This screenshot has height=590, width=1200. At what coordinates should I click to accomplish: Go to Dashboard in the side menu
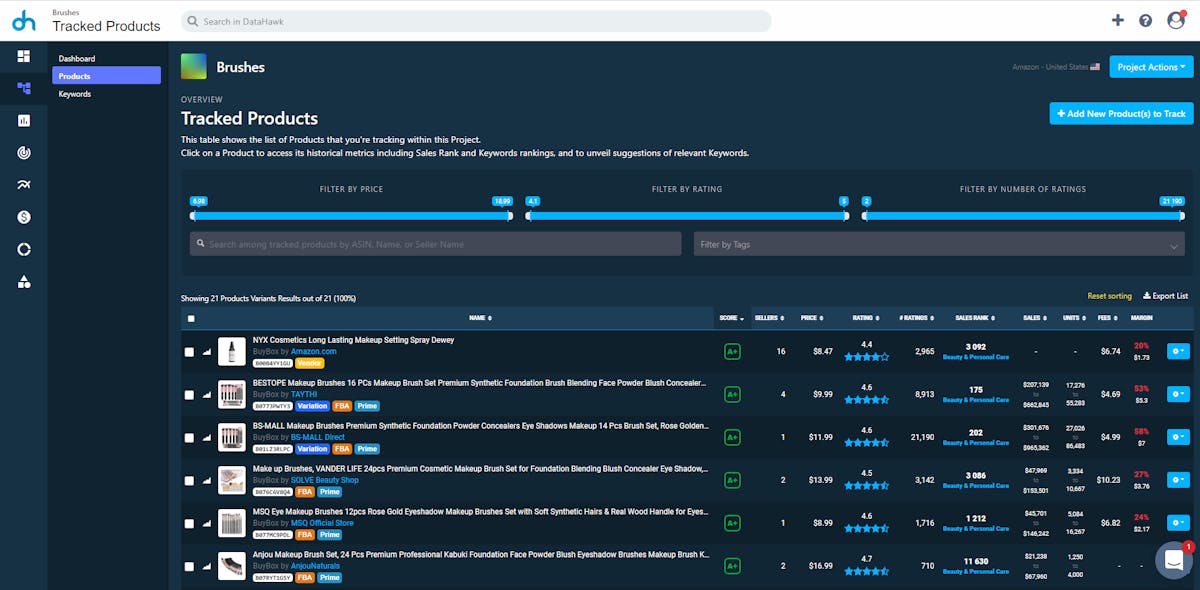pyautogui.click(x=77, y=58)
